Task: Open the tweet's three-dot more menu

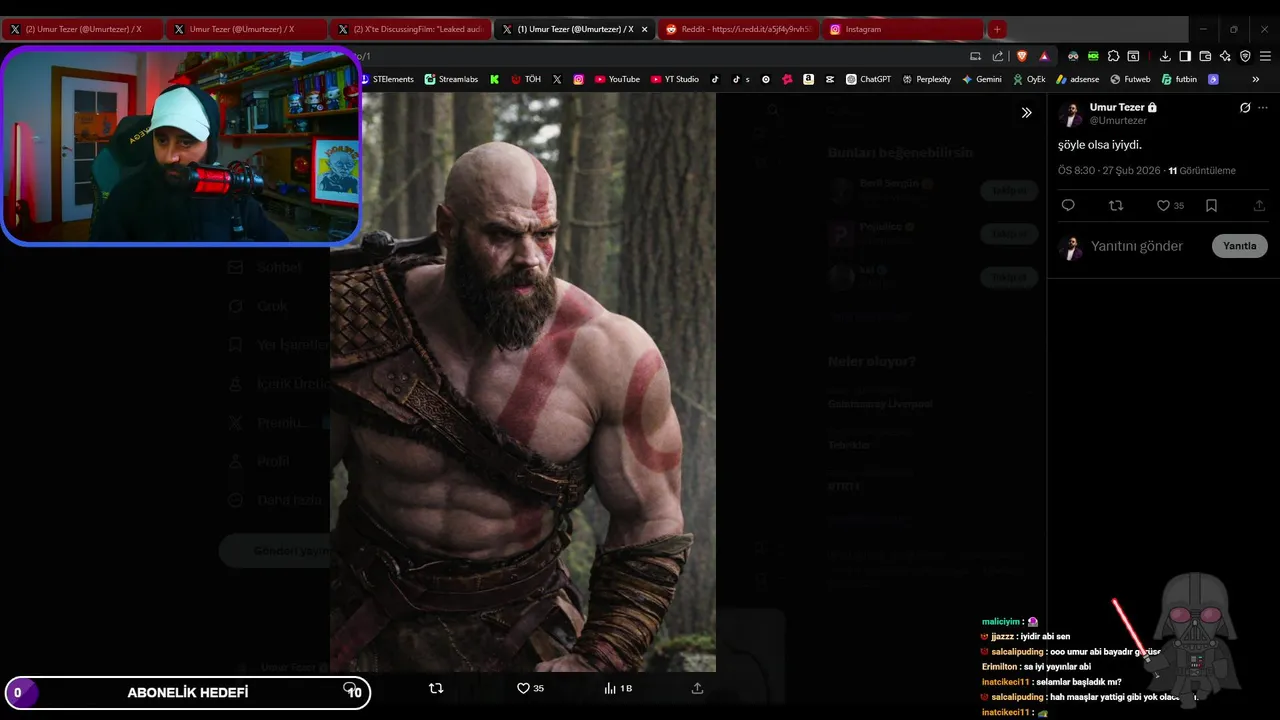Action: point(1263,108)
